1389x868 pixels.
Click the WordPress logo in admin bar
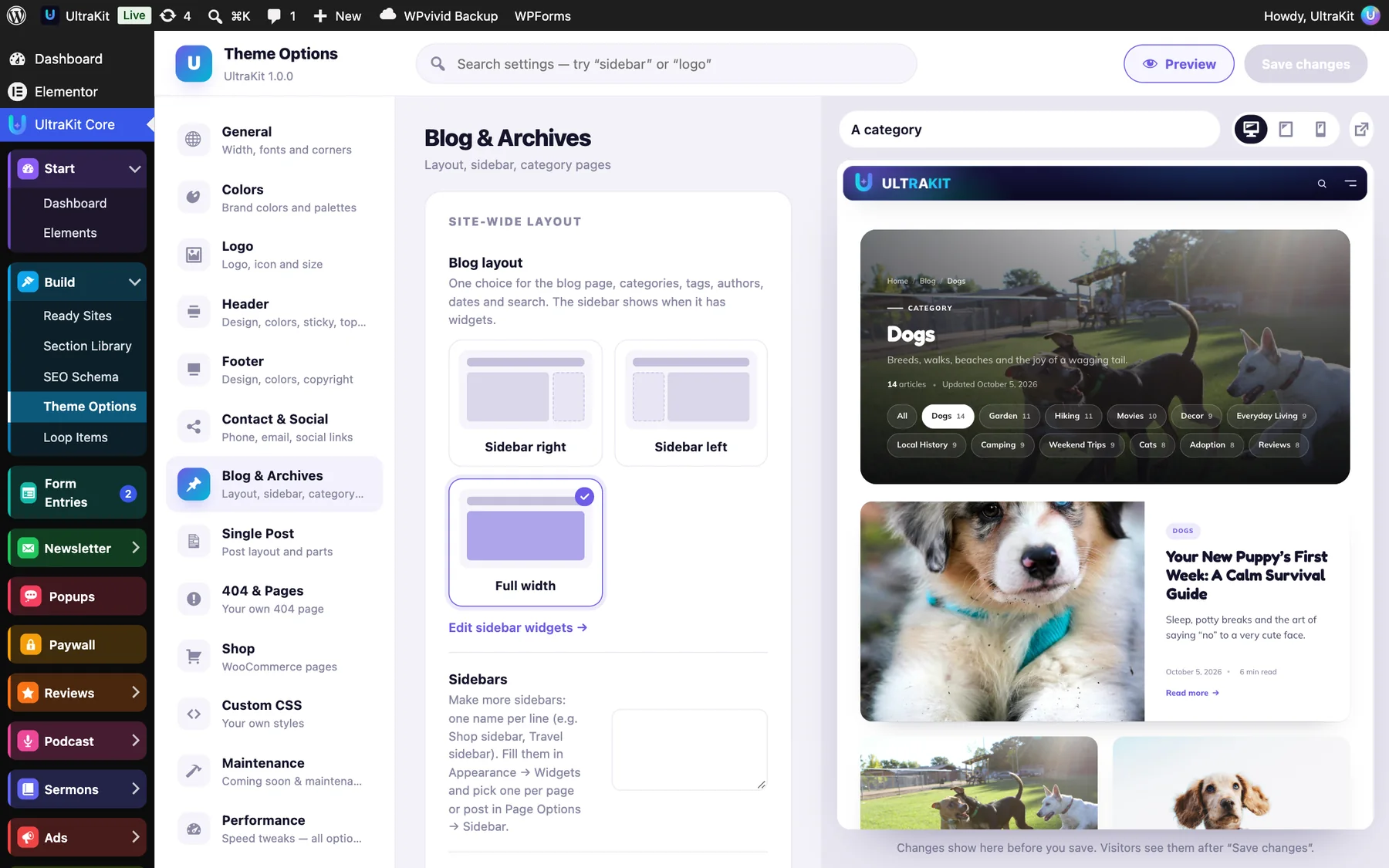click(x=16, y=15)
